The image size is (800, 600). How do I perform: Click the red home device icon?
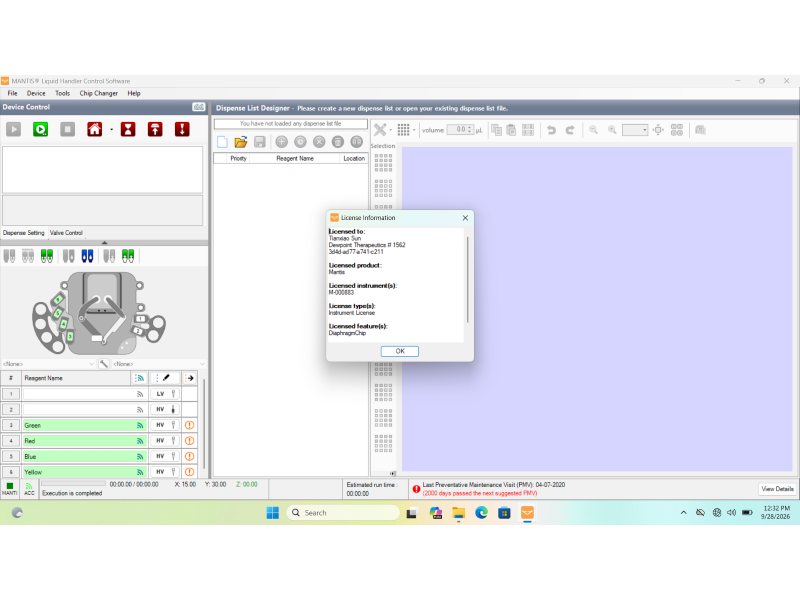click(x=94, y=129)
